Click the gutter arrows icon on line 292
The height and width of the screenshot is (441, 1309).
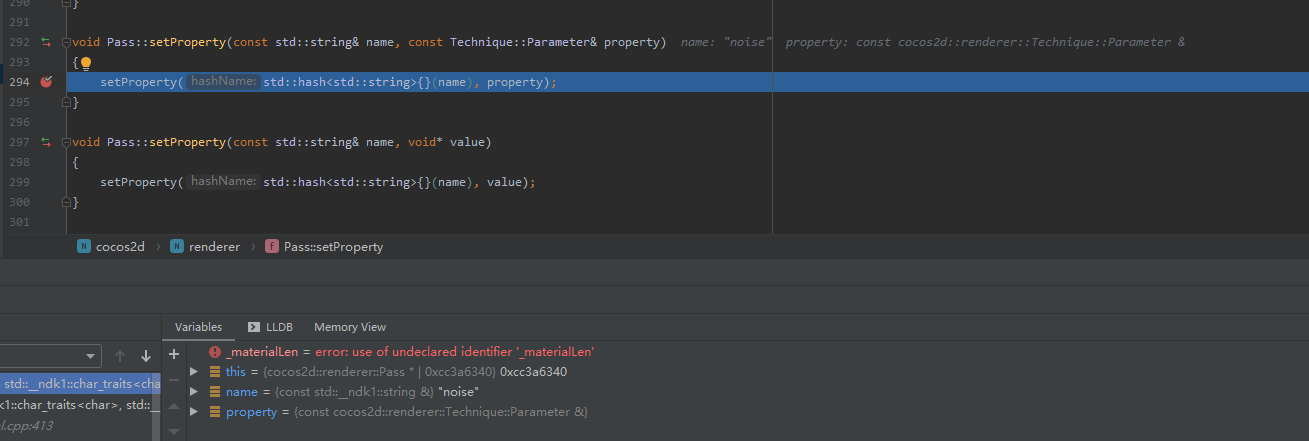click(x=45, y=43)
